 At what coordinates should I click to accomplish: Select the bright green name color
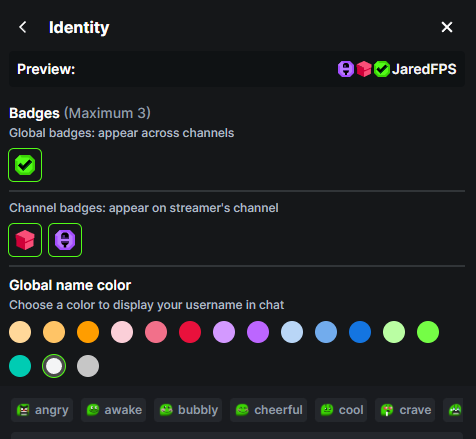428,332
